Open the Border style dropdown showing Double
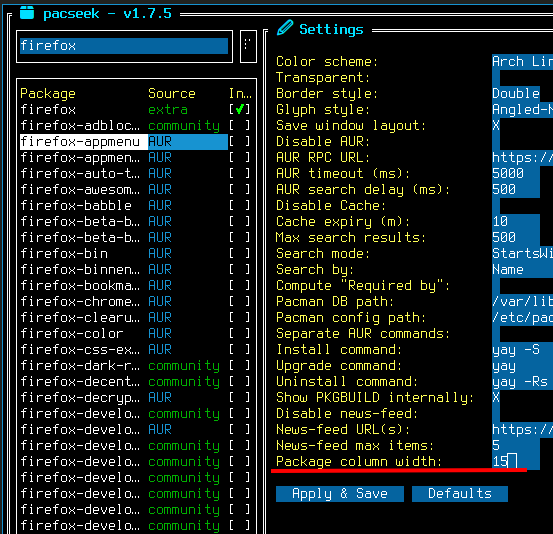Screen dimensions: 553x534 [516, 94]
